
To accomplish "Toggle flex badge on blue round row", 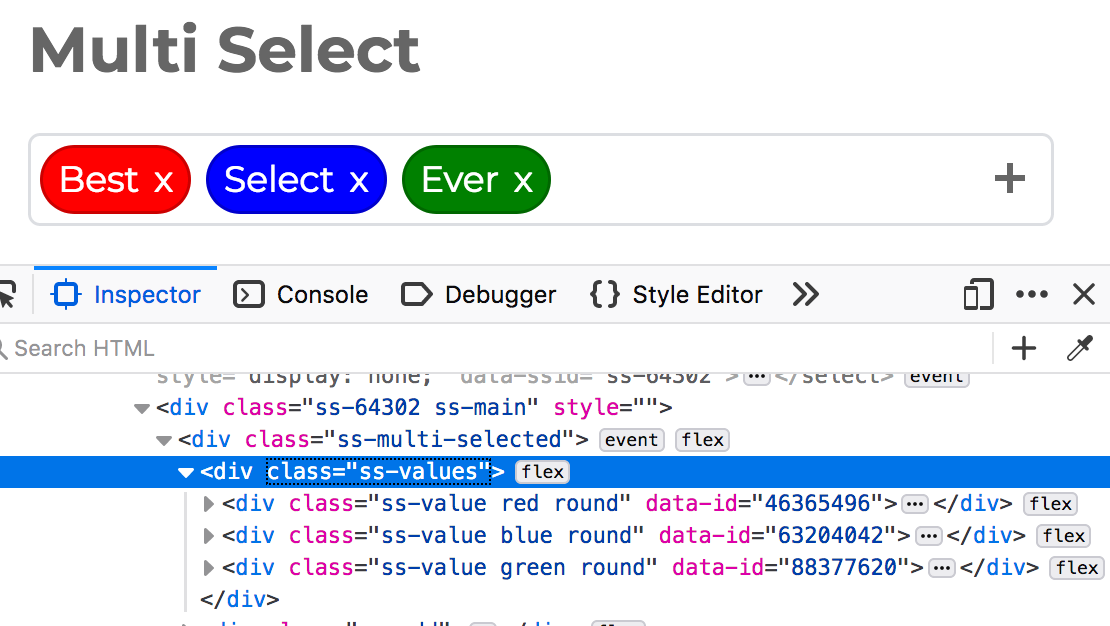I will point(1064,535).
